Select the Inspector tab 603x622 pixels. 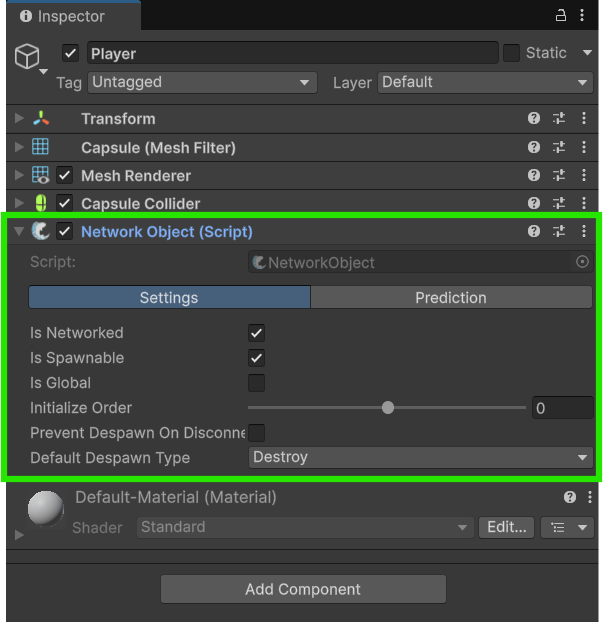74,16
